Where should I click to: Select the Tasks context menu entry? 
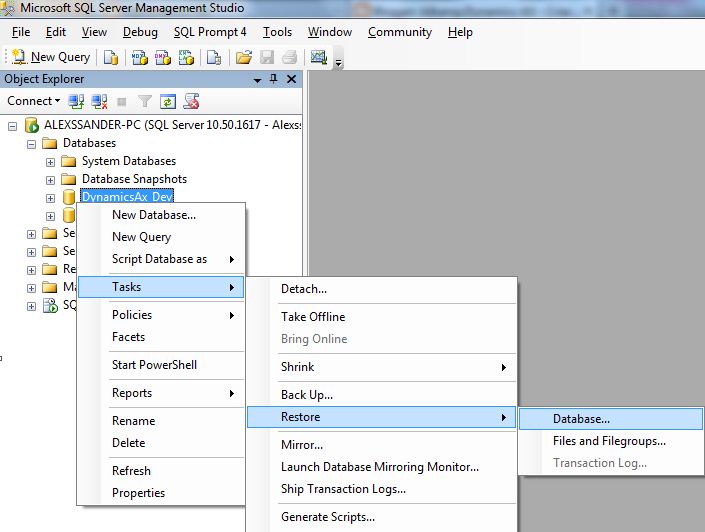point(161,287)
